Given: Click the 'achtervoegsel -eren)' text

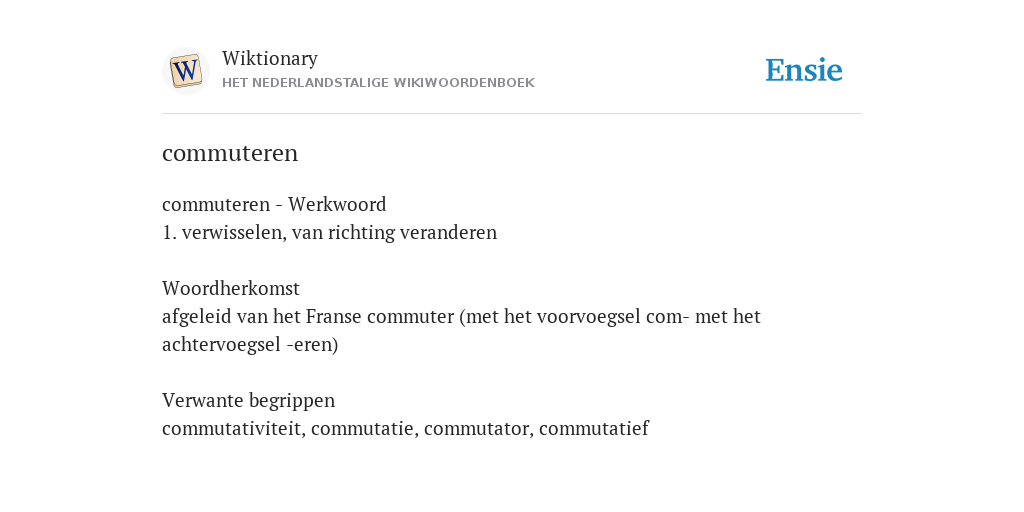Looking at the screenshot, I should click(x=250, y=345).
